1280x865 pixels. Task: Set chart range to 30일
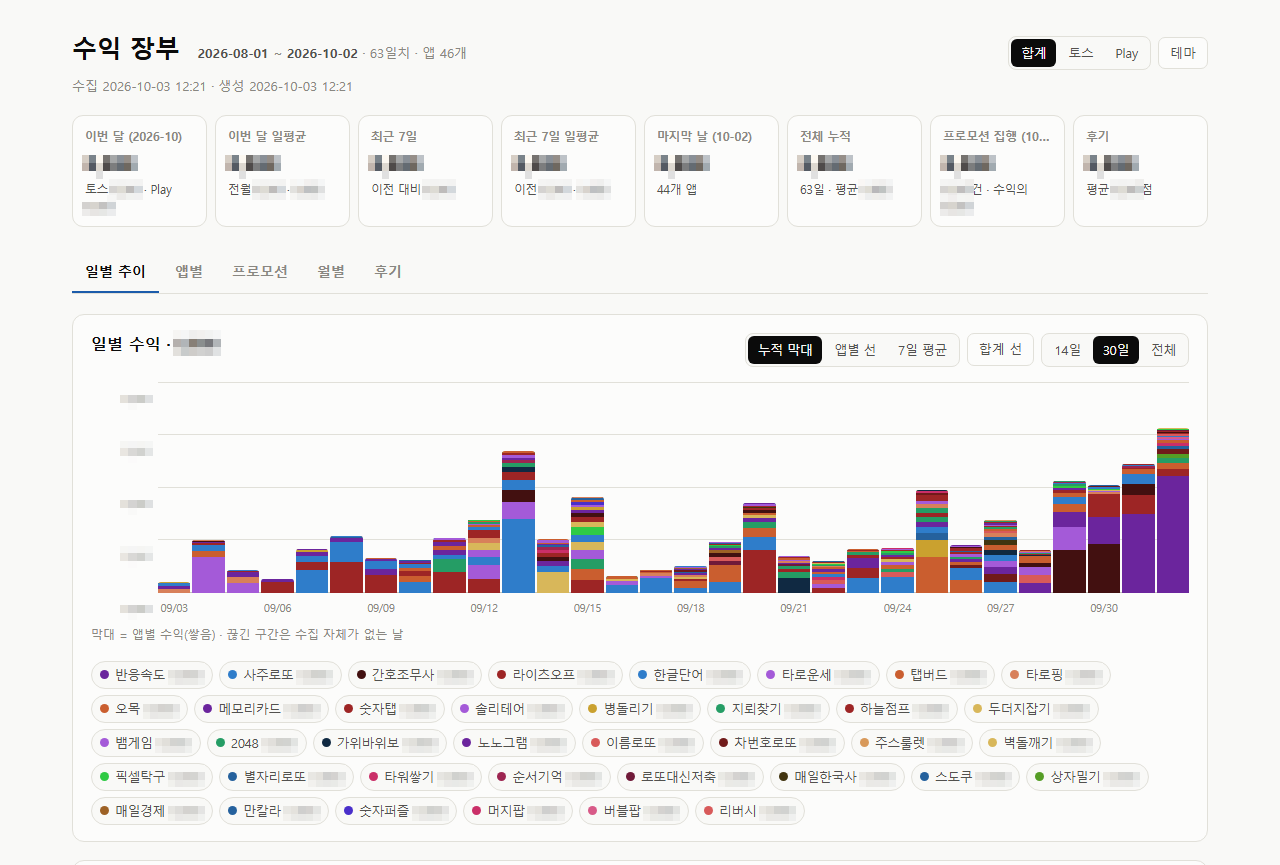coord(1116,350)
